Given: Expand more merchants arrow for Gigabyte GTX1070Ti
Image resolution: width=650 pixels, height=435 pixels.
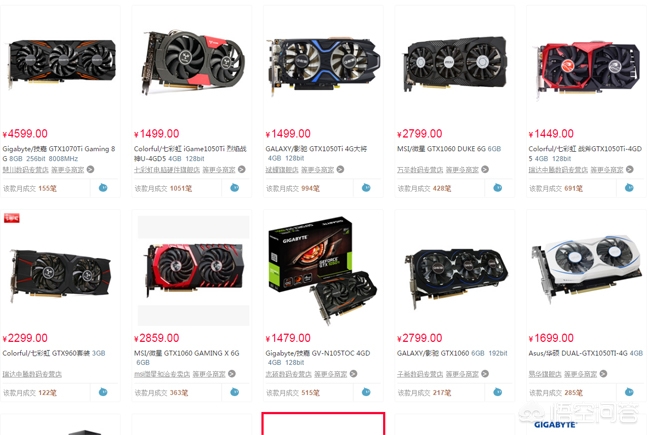Looking at the screenshot, I should coord(90,169).
